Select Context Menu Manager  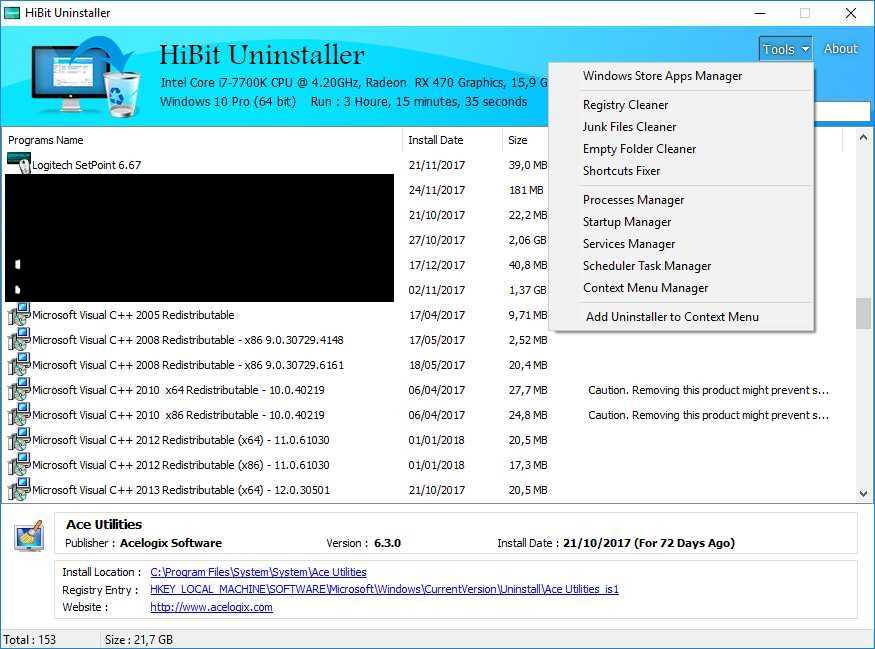point(645,288)
